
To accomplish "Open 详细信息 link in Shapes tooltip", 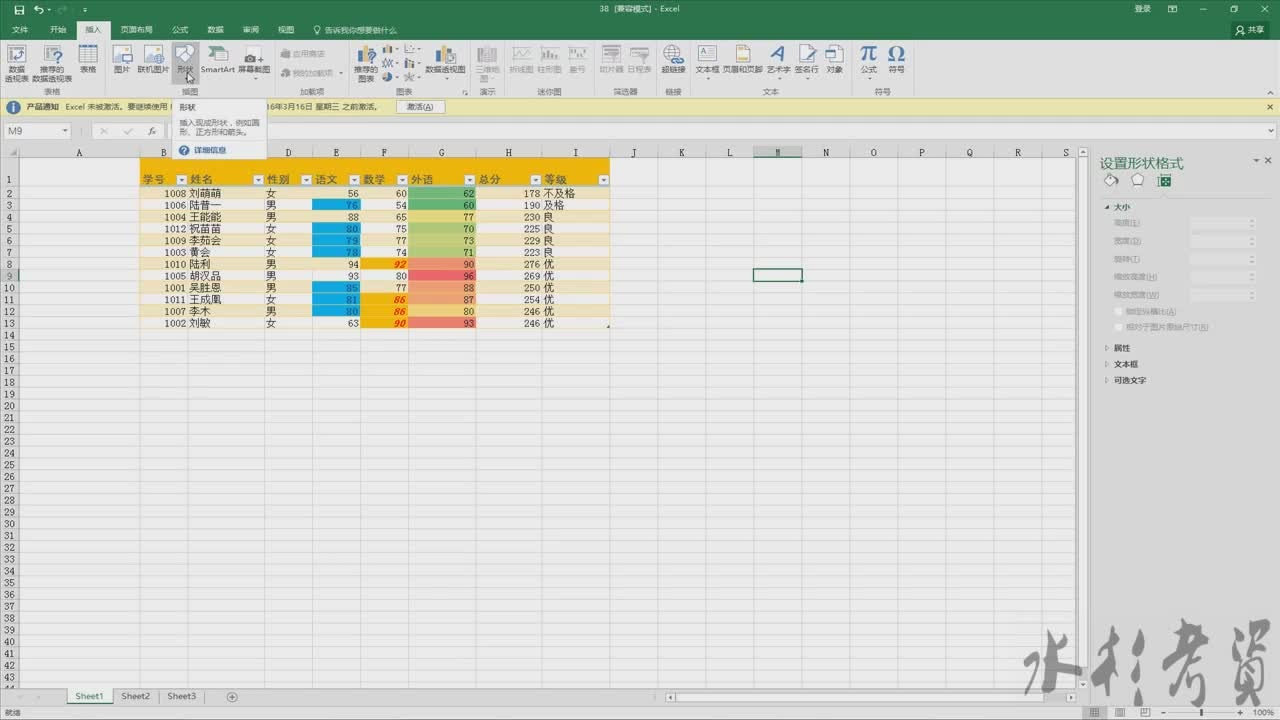I will 210,150.
